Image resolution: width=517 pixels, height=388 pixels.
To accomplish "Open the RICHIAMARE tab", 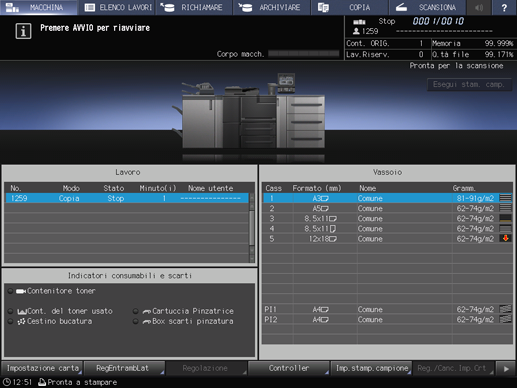I will coord(194,7).
